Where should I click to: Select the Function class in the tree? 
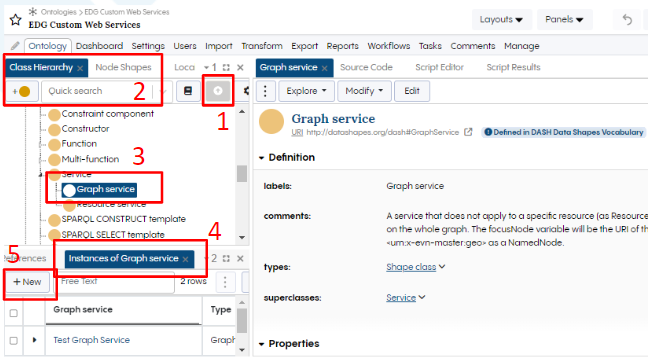pyautogui.click(x=79, y=144)
